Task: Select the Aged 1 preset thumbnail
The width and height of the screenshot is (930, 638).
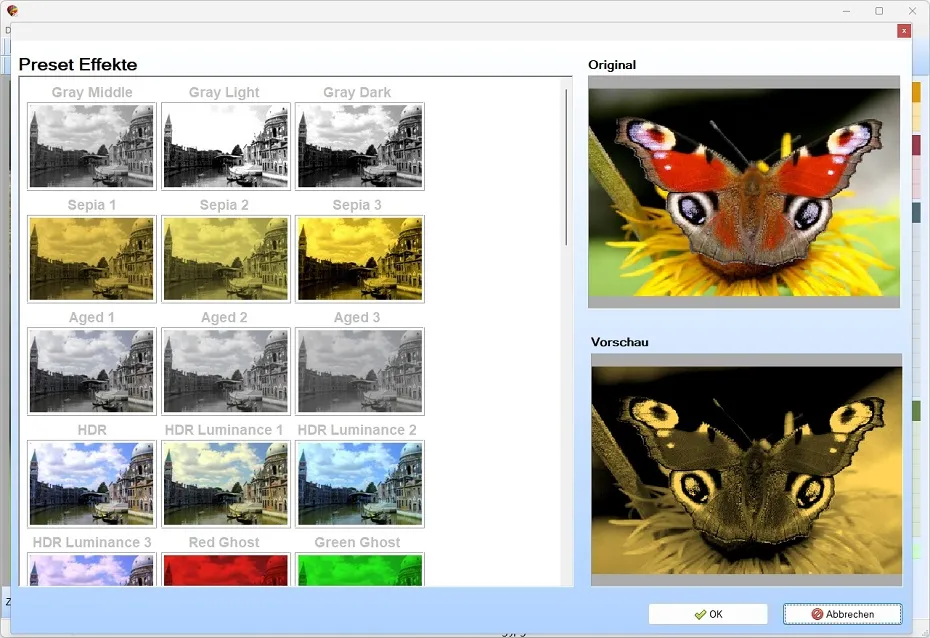Action: click(92, 371)
